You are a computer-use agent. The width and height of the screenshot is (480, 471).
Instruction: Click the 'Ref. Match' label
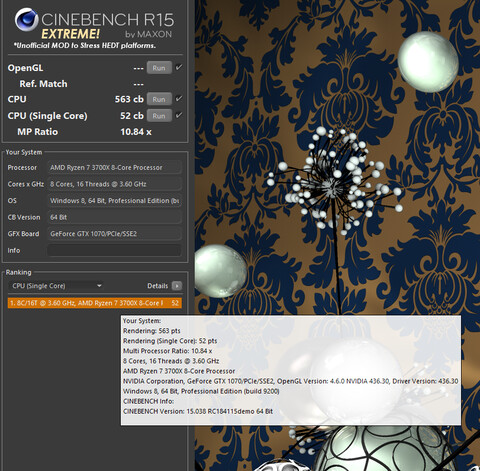[43, 84]
